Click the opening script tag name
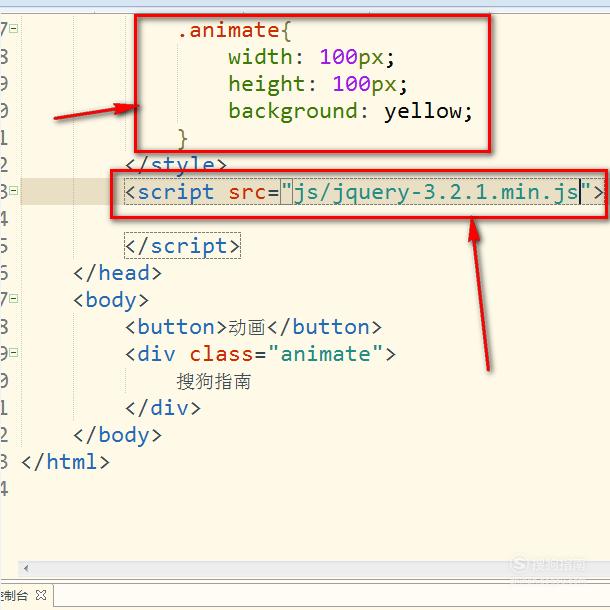610x610 pixels. click(x=176, y=192)
